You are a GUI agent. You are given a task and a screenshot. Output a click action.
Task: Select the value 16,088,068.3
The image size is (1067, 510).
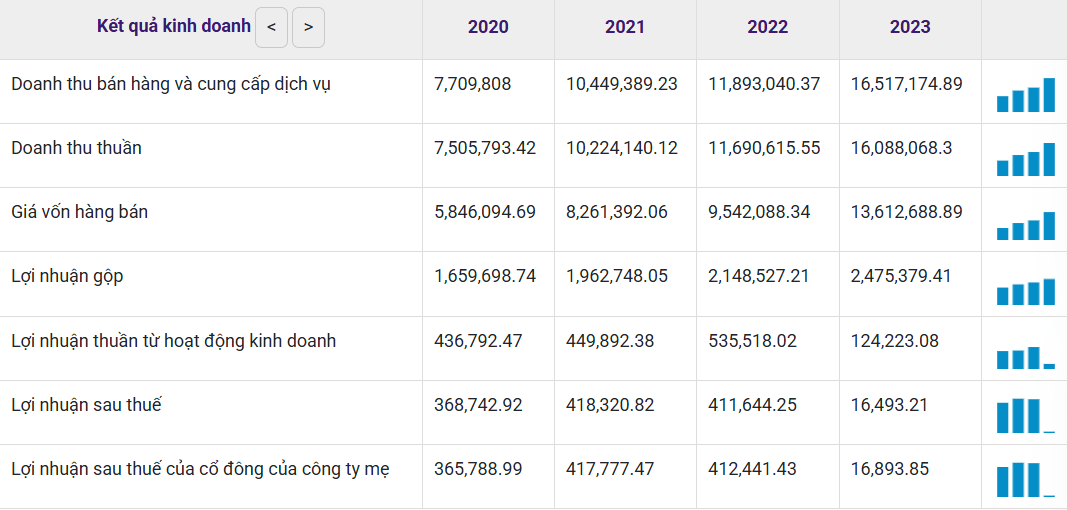pyautogui.click(x=902, y=148)
